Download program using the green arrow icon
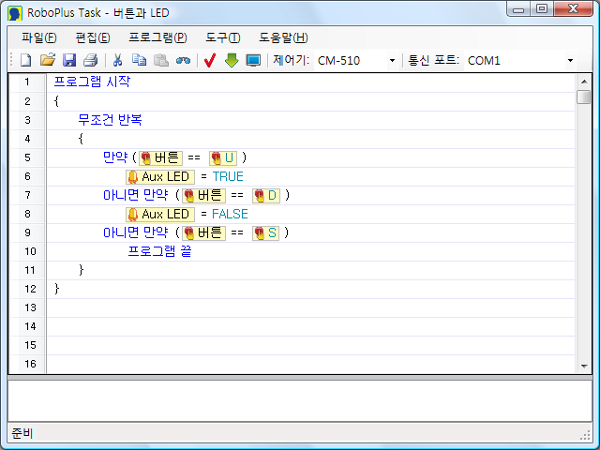The image size is (600, 450). (231, 61)
